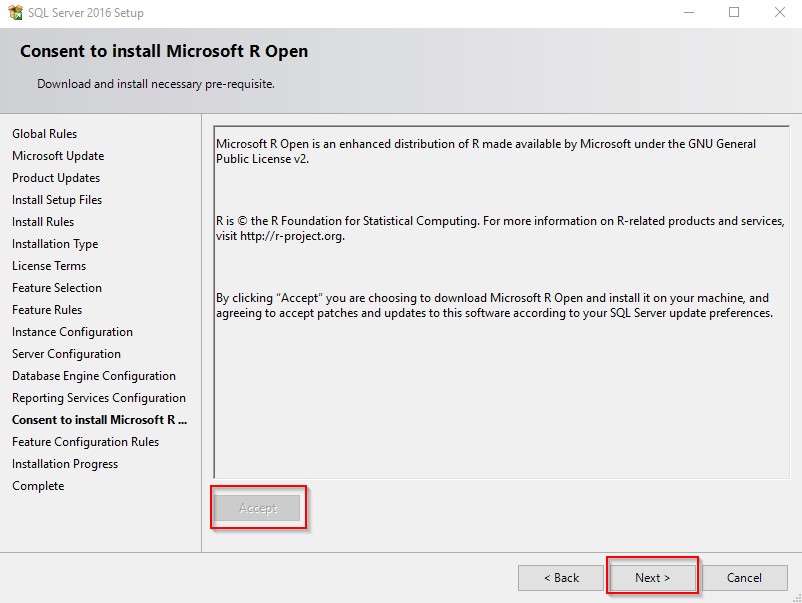Select Install Rules step in sidebar

[x=43, y=221]
